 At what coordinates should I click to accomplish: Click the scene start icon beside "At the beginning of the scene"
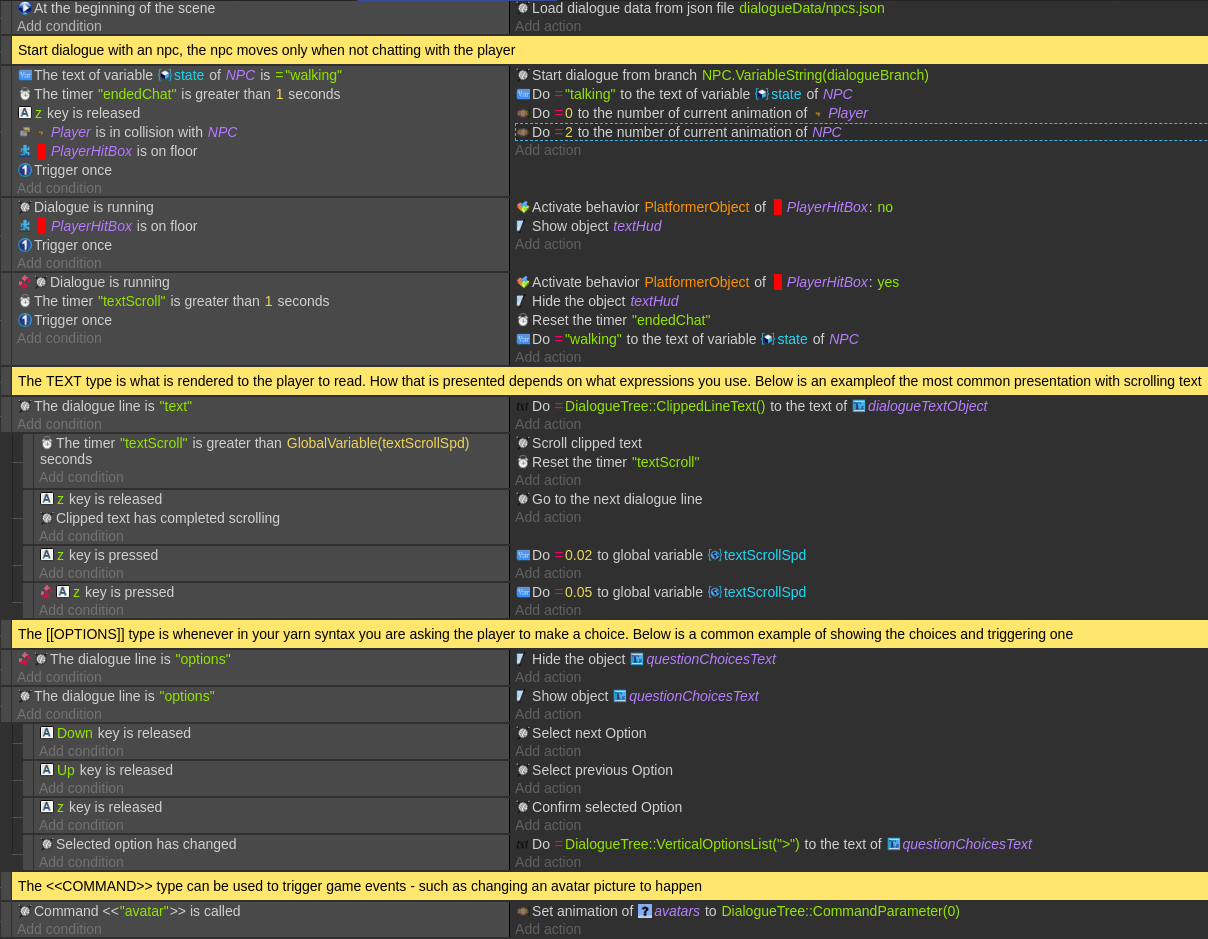[25, 8]
